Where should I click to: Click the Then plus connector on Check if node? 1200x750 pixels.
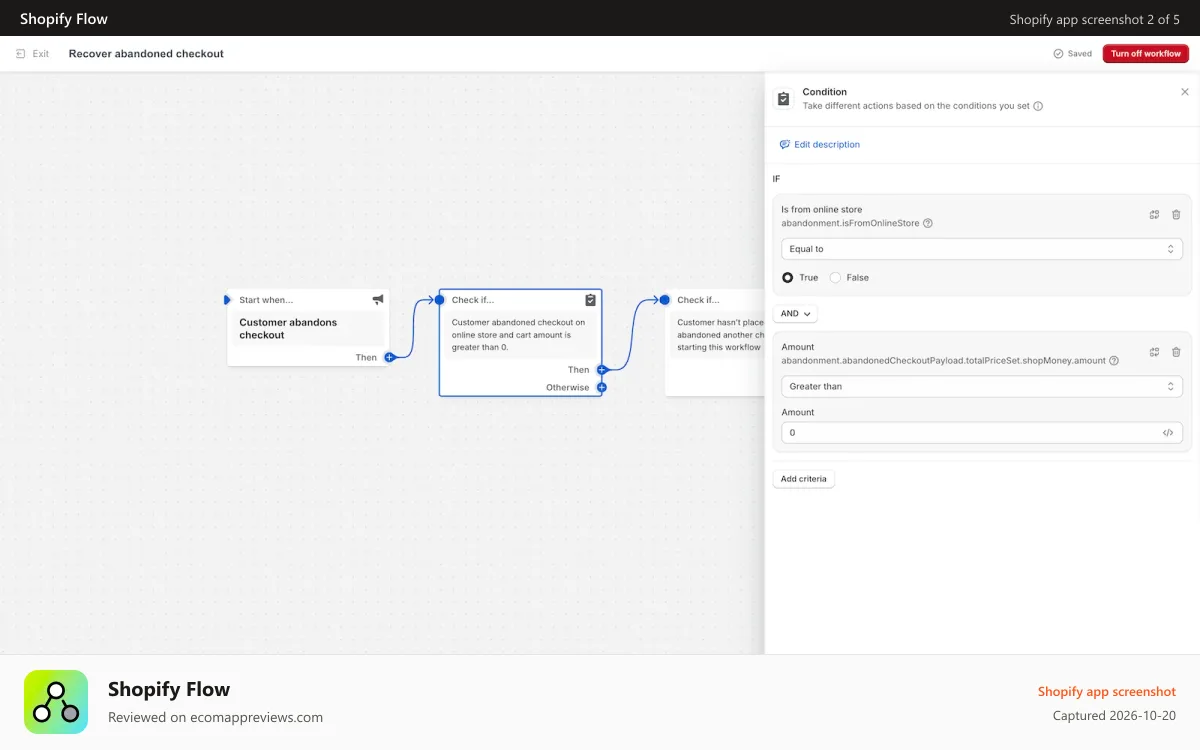click(602, 370)
